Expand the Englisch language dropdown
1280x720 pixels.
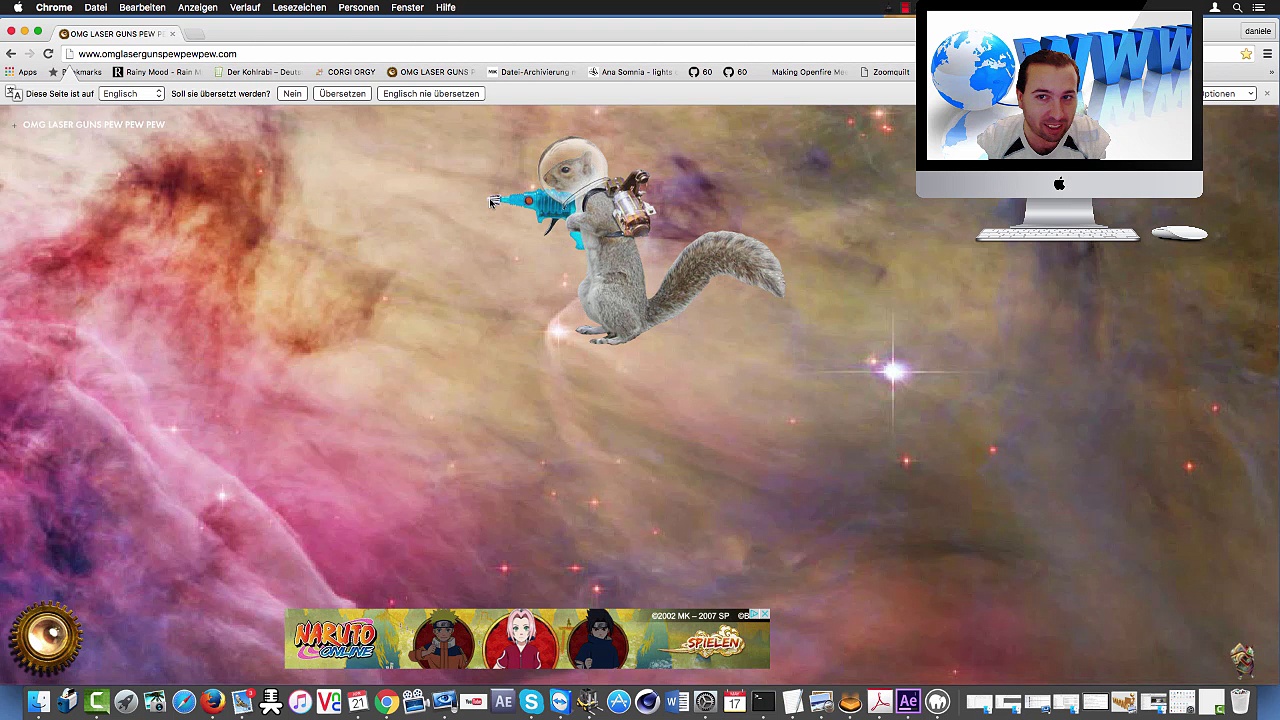coord(131,94)
